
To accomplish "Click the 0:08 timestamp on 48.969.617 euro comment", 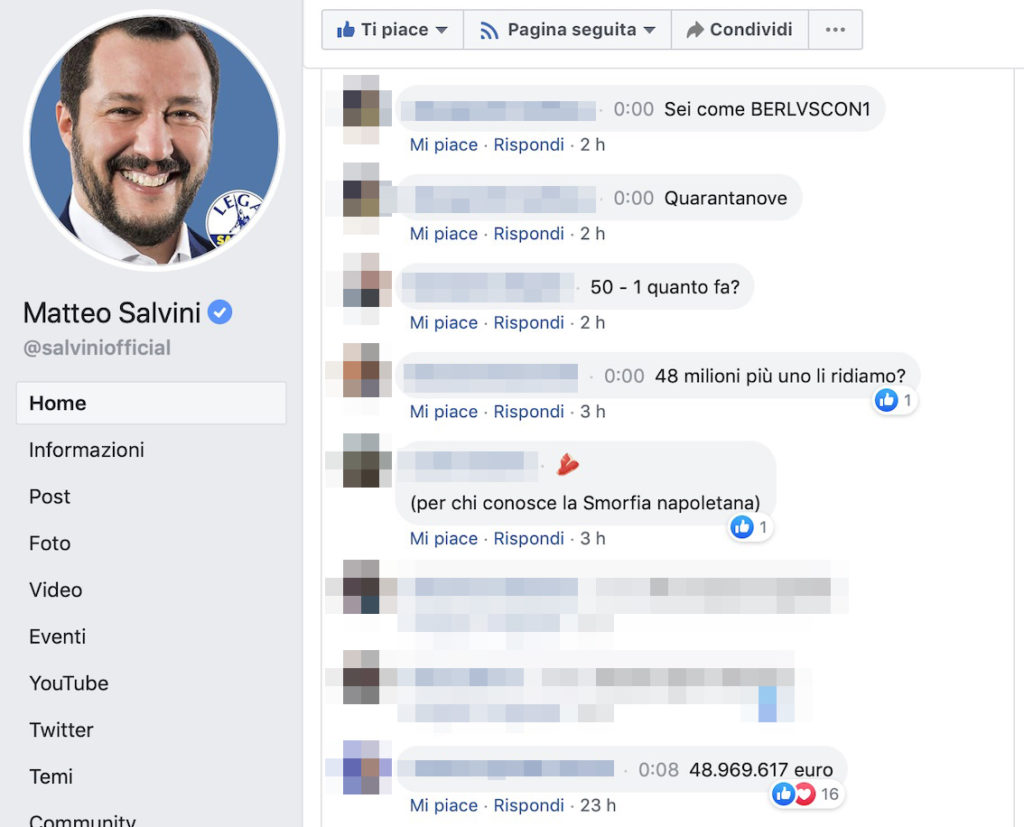I will [658, 770].
